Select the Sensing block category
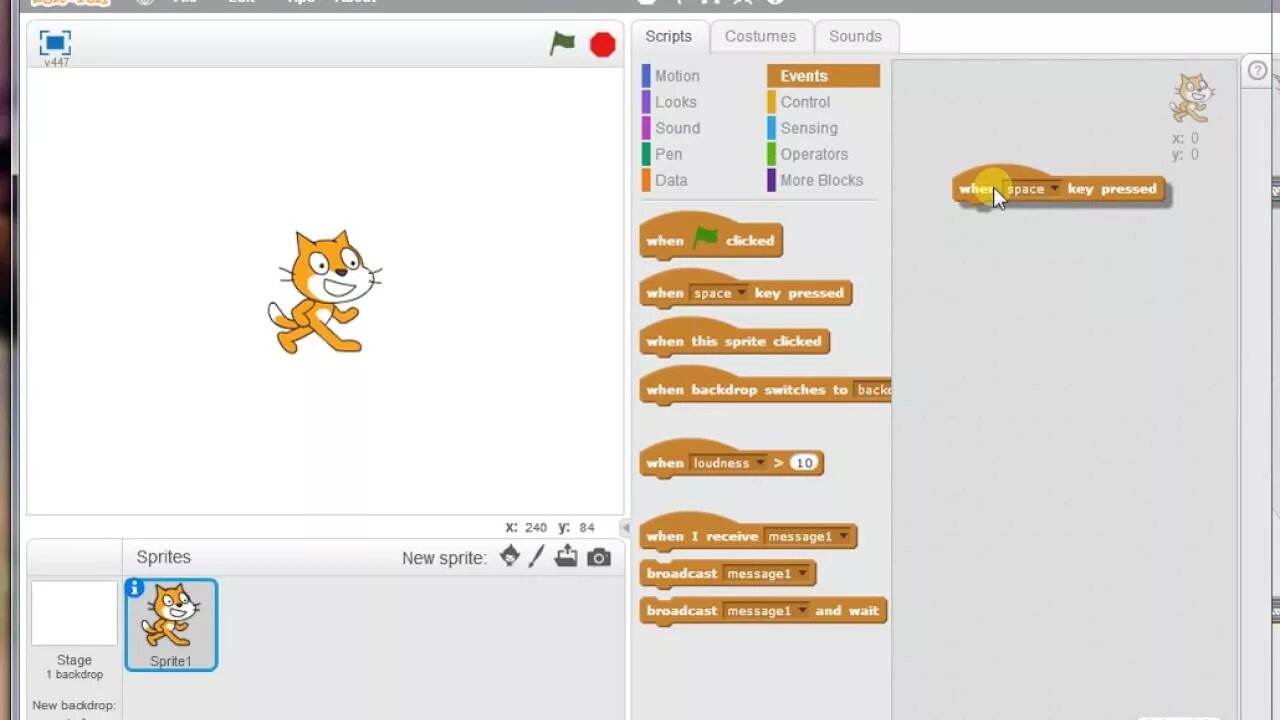 click(x=808, y=128)
